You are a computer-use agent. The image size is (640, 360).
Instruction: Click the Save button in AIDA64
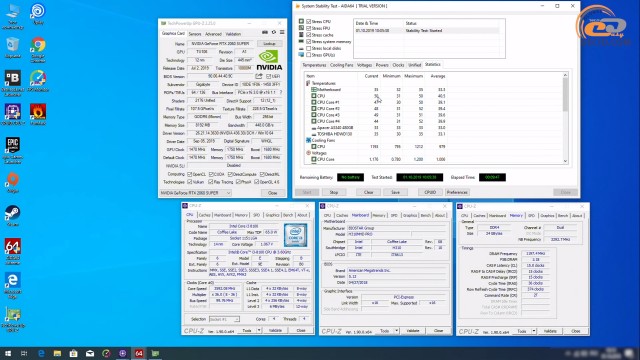point(395,192)
